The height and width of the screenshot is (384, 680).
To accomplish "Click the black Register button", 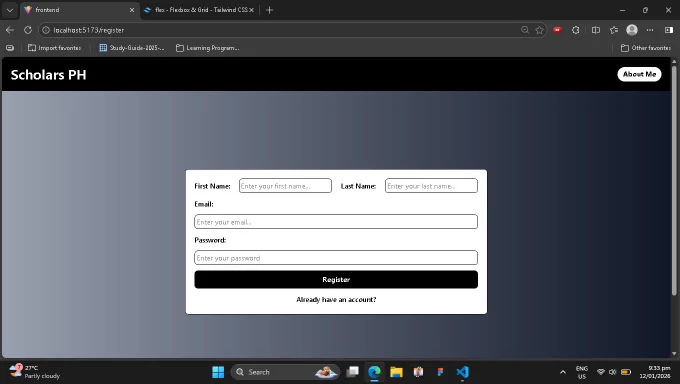I will pos(336,279).
